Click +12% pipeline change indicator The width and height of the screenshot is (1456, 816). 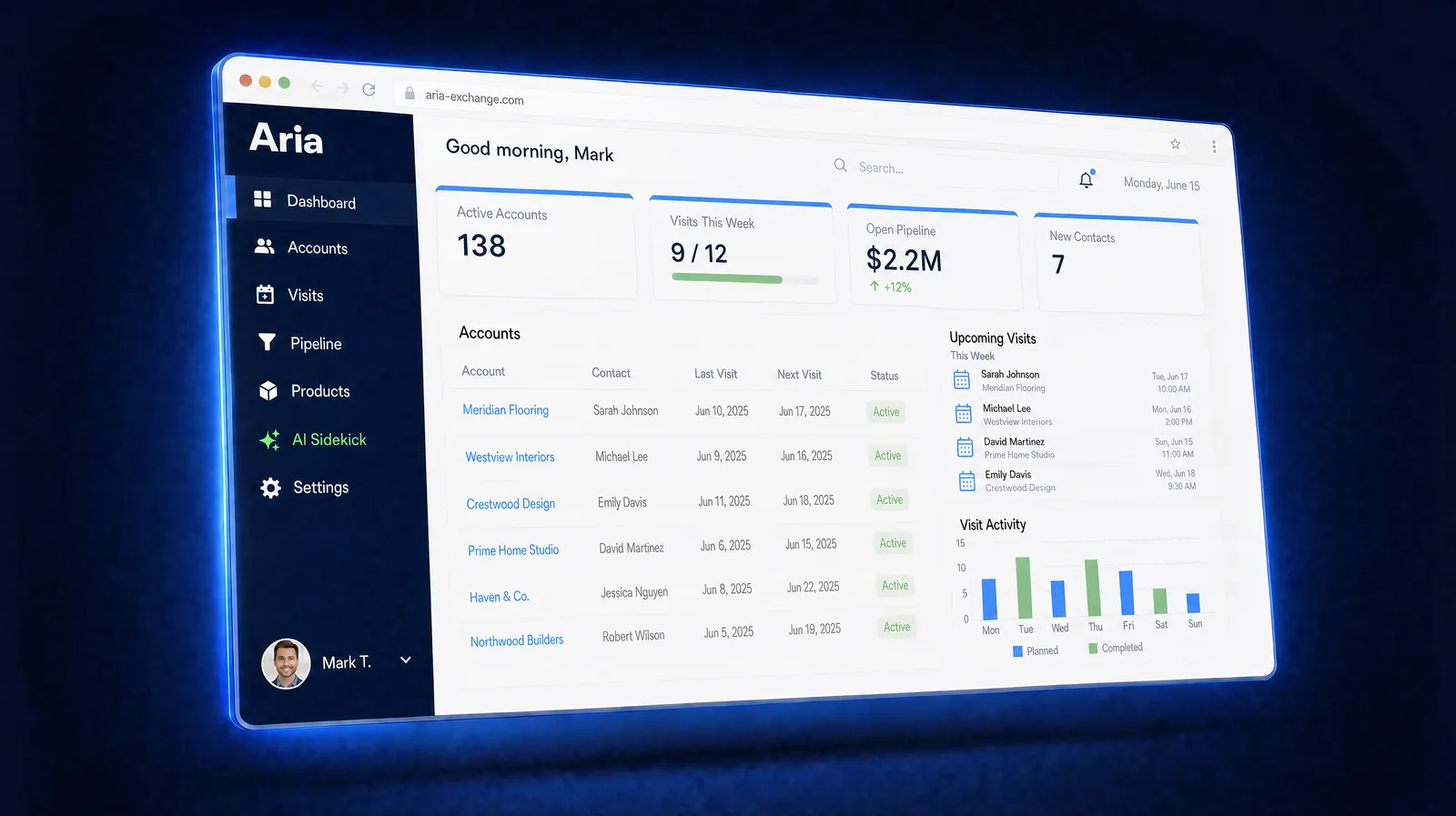click(x=890, y=287)
